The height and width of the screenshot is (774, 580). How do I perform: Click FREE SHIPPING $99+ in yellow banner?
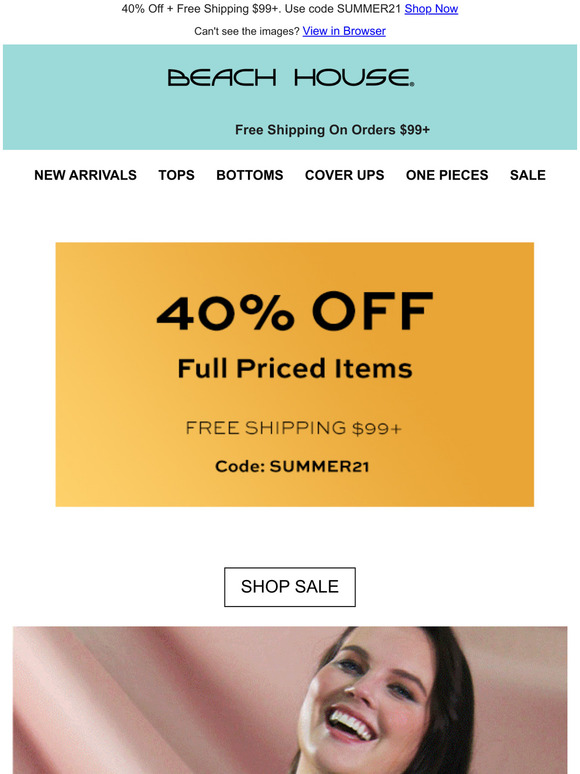[294, 428]
